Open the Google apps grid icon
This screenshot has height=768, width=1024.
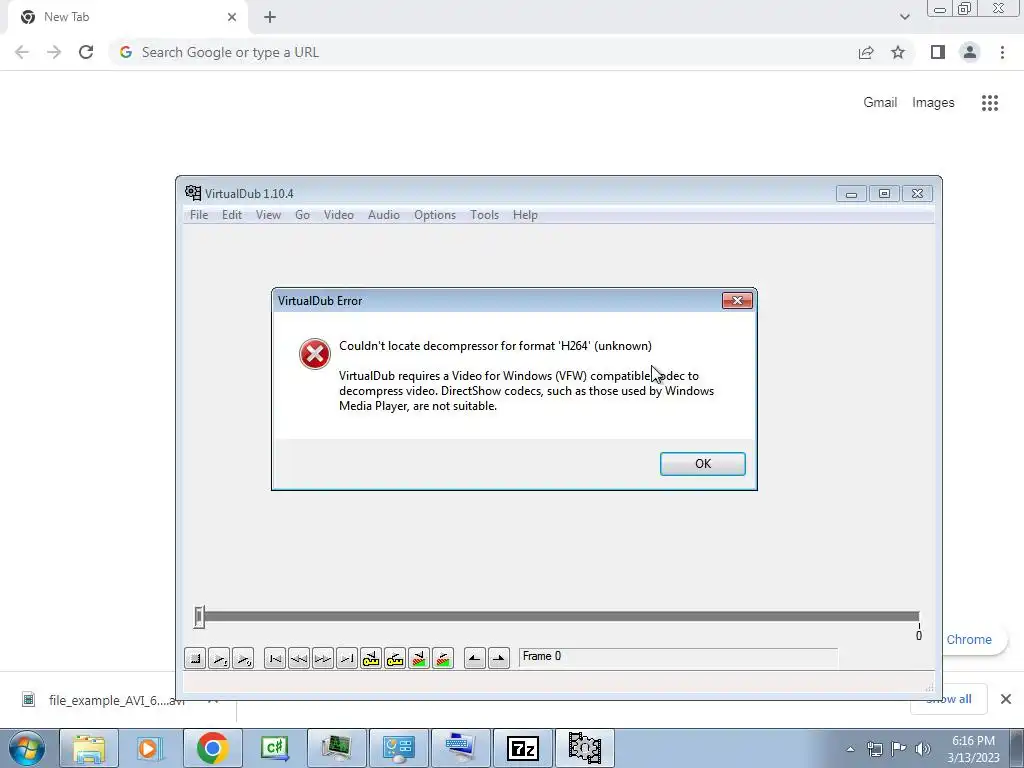click(990, 103)
